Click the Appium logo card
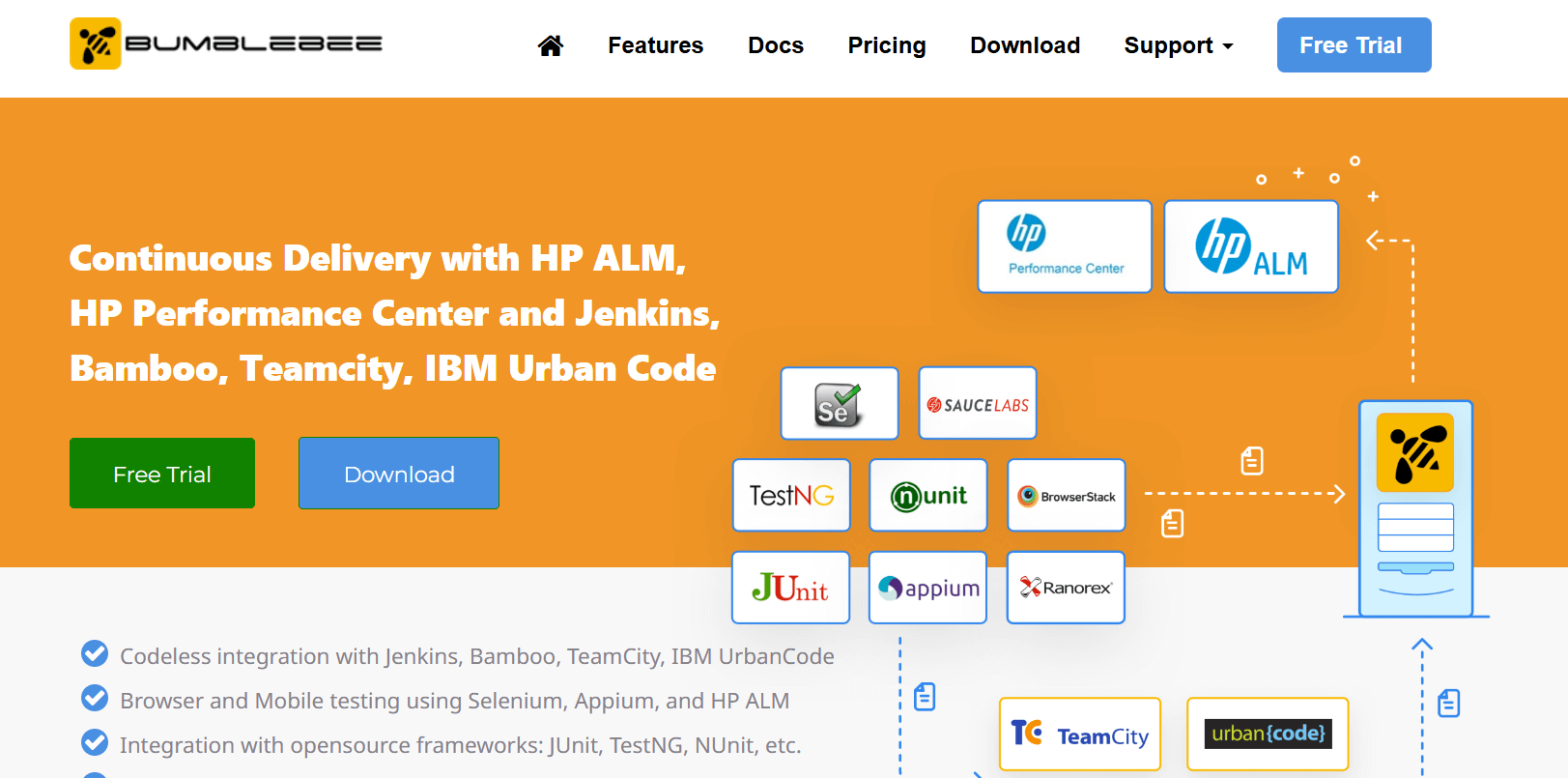 coord(927,588)
